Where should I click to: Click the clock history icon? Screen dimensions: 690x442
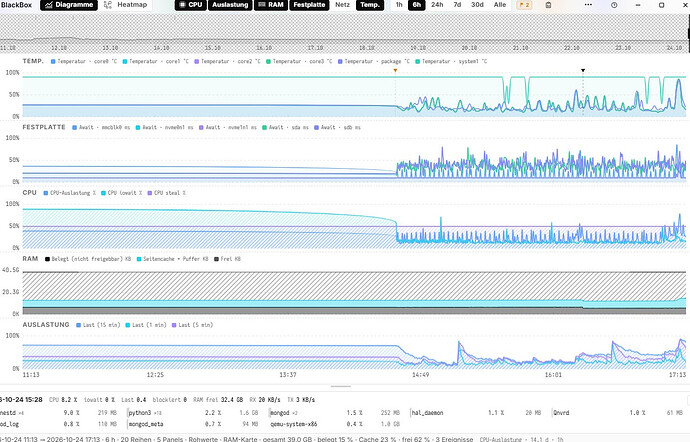614,5
